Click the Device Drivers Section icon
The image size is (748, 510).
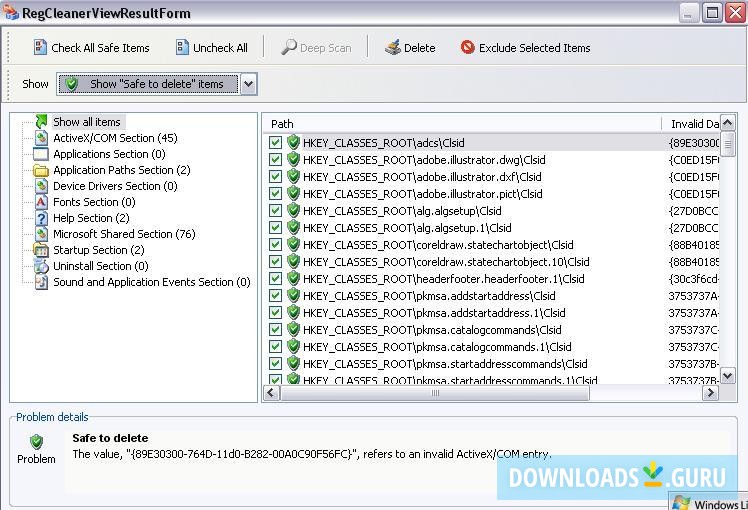(x=42, y=186)
